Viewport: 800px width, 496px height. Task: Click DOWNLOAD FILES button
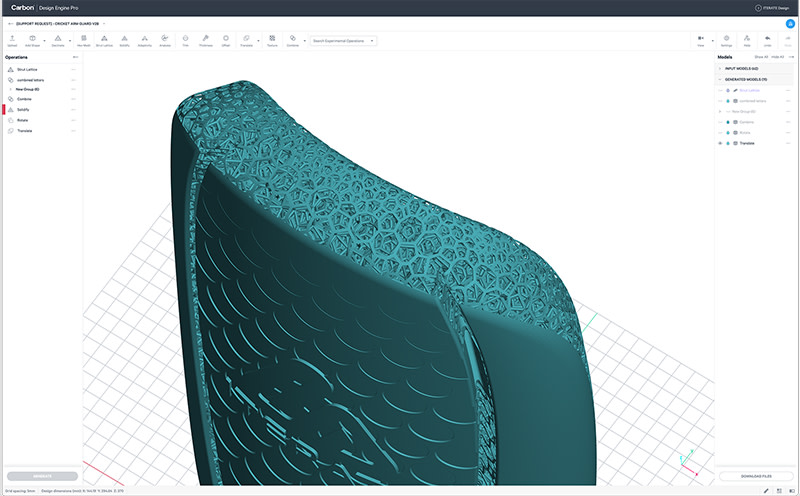pos(756,476)
